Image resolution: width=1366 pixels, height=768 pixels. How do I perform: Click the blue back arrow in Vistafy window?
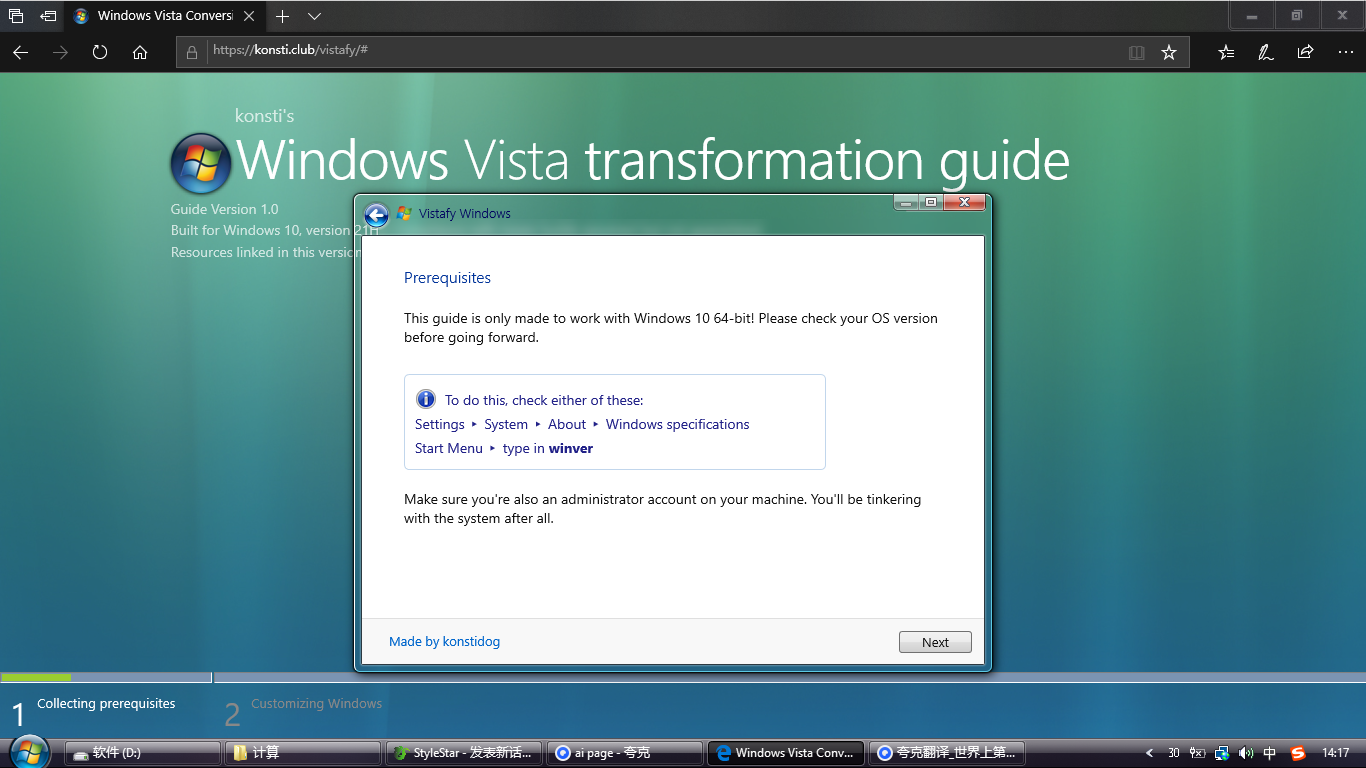click(x=376, y=215)
